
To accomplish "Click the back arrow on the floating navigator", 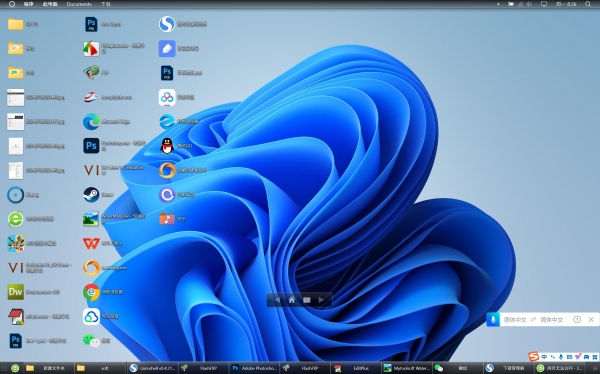I will pos(277,300).
